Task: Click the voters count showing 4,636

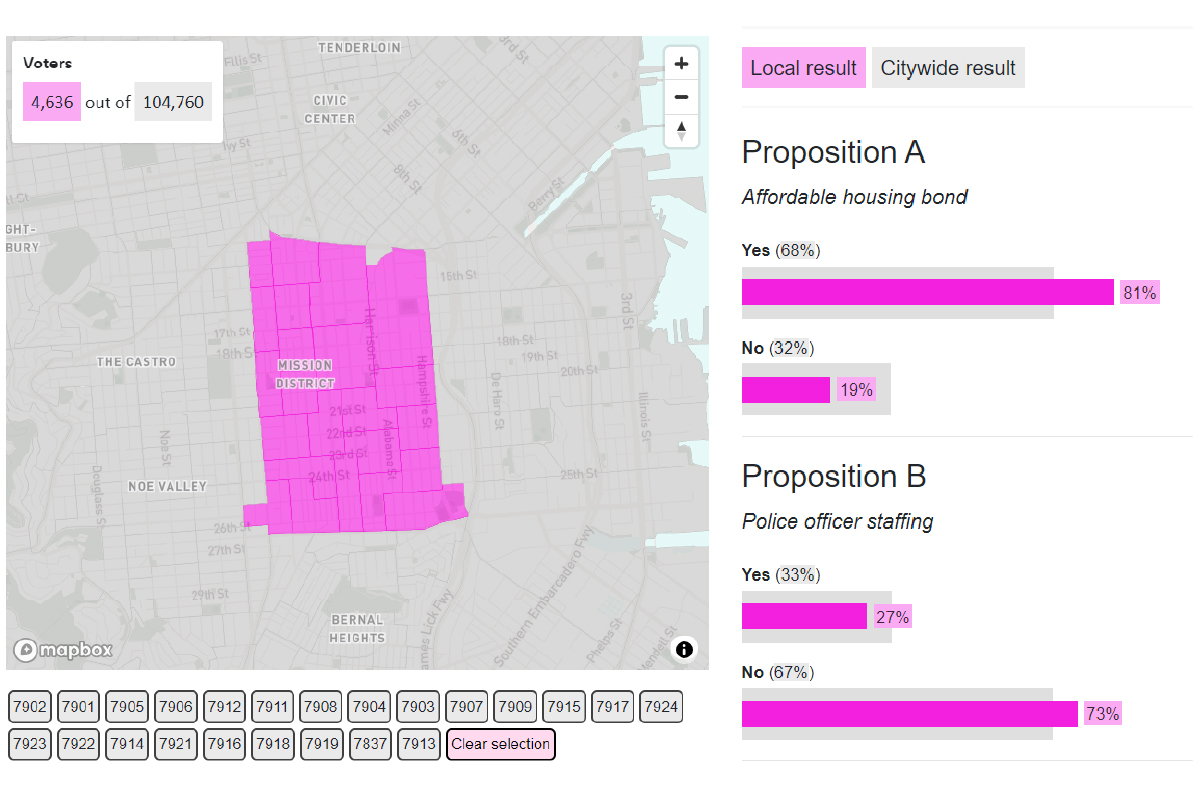Action: coord(51,101)
